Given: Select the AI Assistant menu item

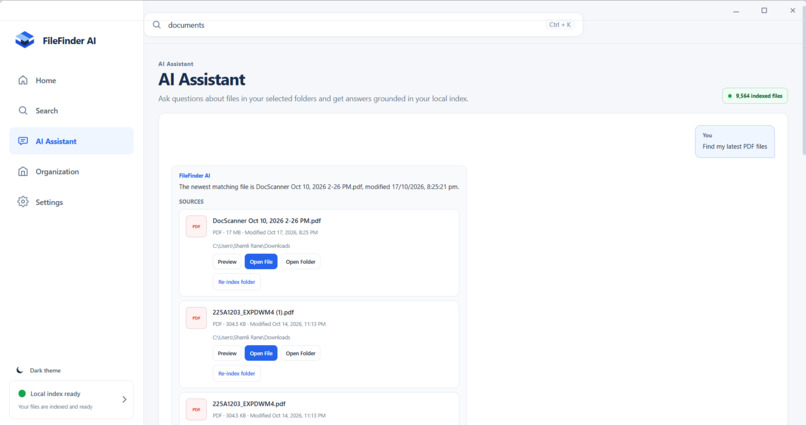Looking at the screenshot, I should (71, 141).
